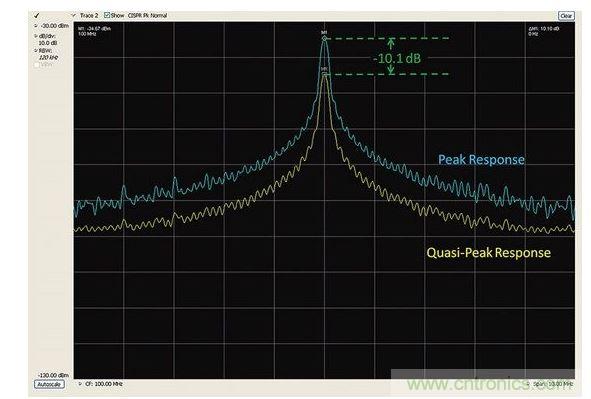
Task: Expand the CF 100.00 MHz arrow
Action: point(80,384)
